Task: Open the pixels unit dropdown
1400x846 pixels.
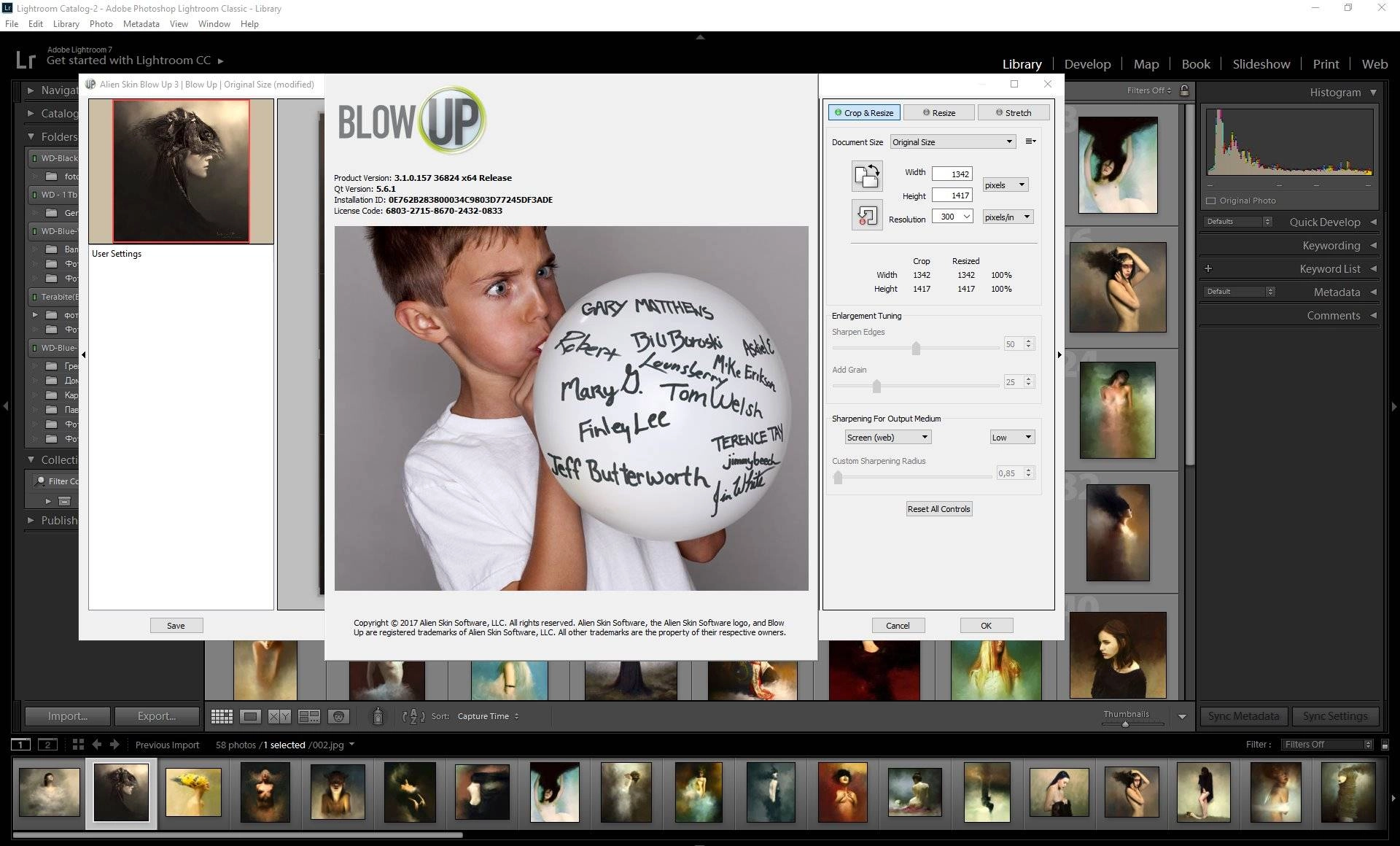Action: coord(1005,185)
